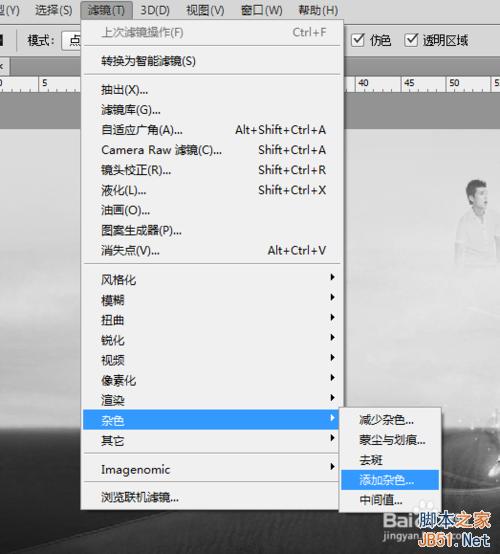Open Camera Raw 滤镜(C)...

[212, 150]
